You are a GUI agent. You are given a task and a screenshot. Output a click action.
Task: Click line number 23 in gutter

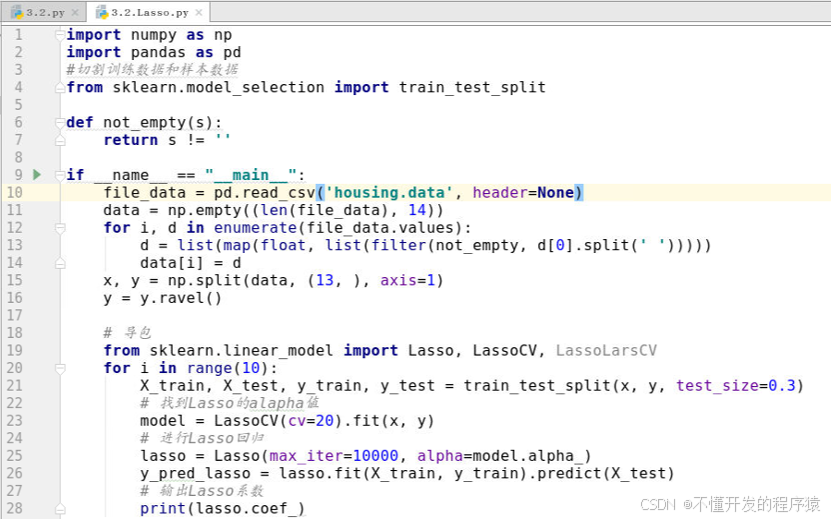tap(14, 420)
